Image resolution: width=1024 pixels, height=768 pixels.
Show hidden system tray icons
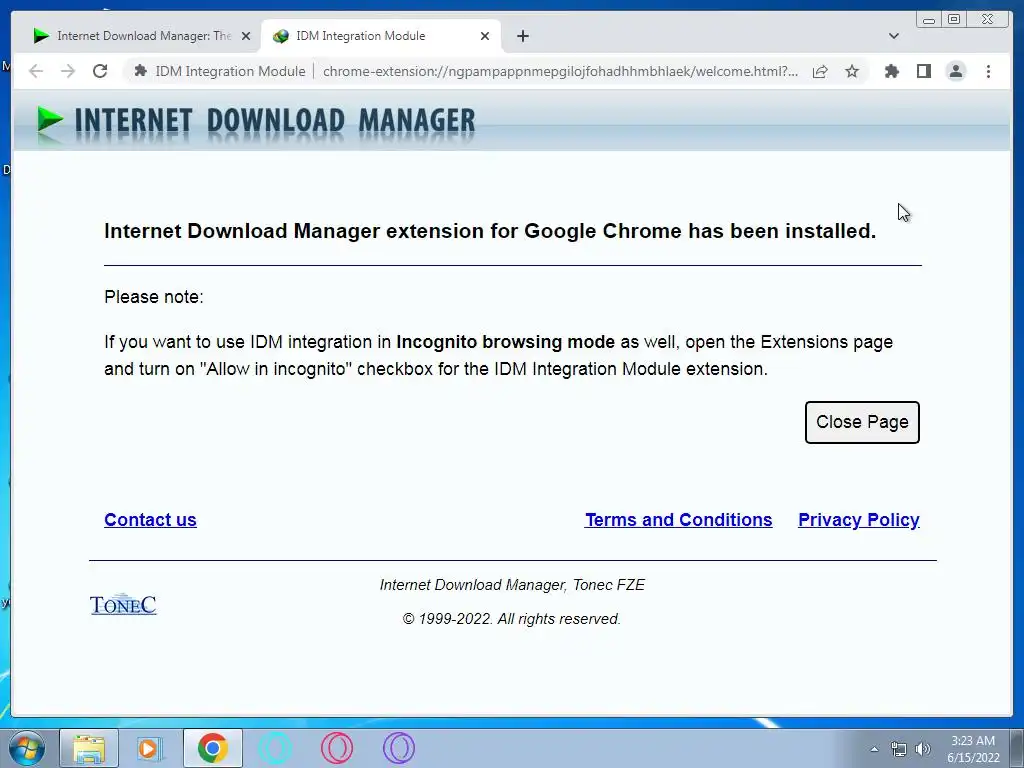pos(874,749)
